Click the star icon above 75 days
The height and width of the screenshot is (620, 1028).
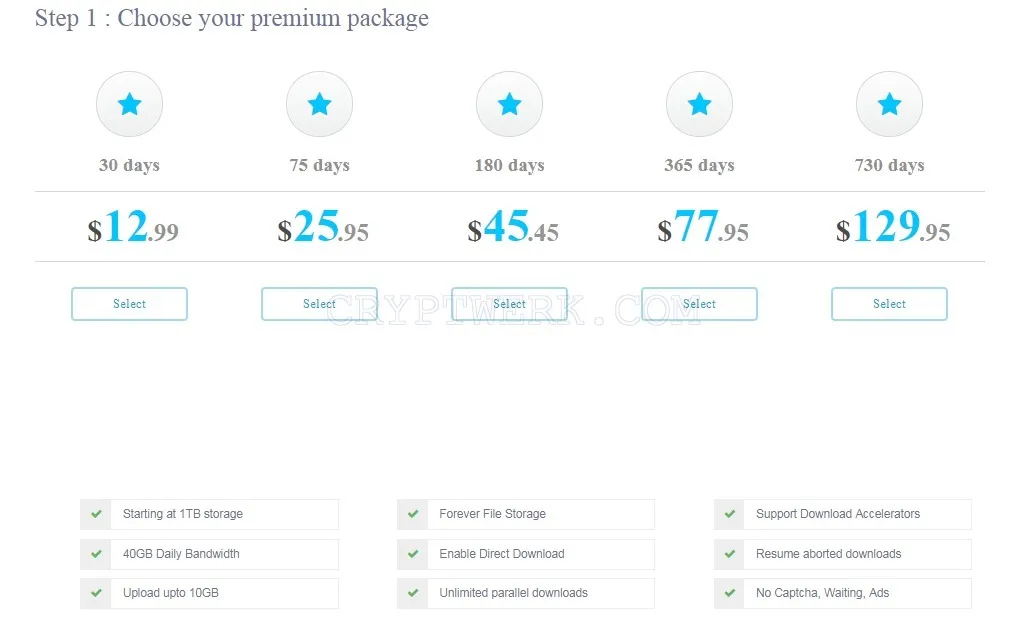coord(319,104)
